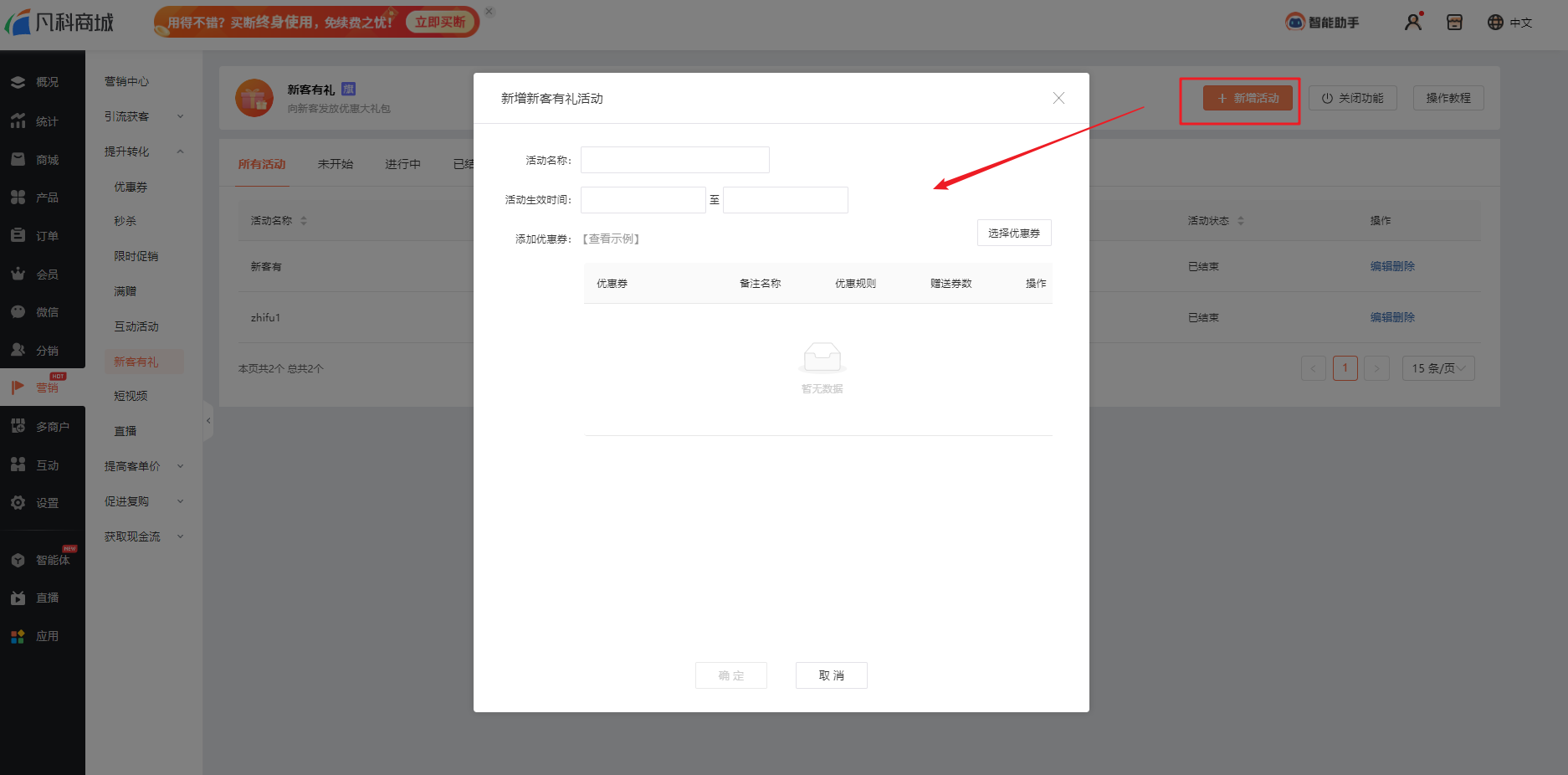
Task: Collapse the 提升转化 menu section
Action: click(142, 151)
